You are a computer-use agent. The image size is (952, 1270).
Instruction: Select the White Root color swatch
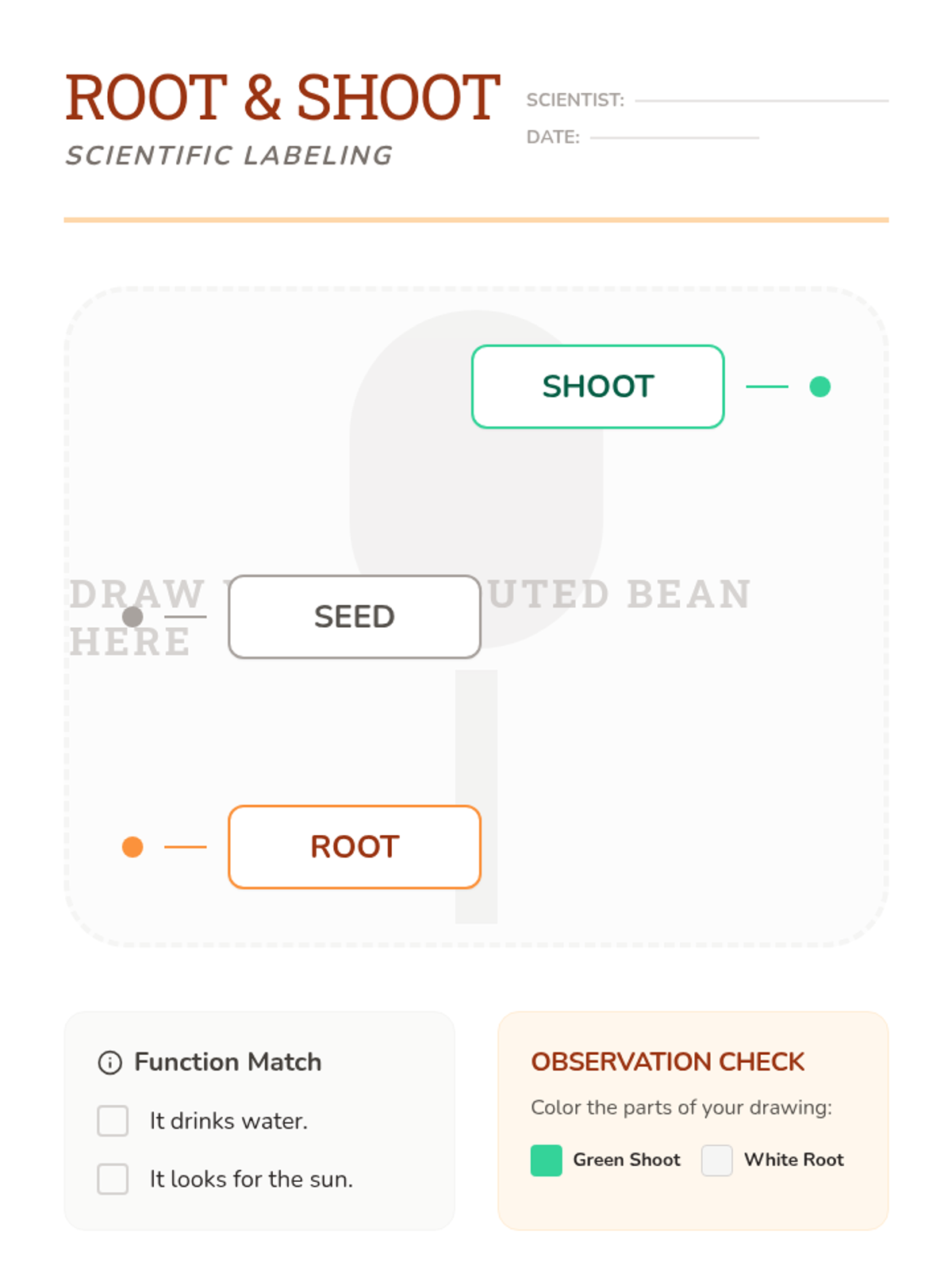(x=716, y=1160)
